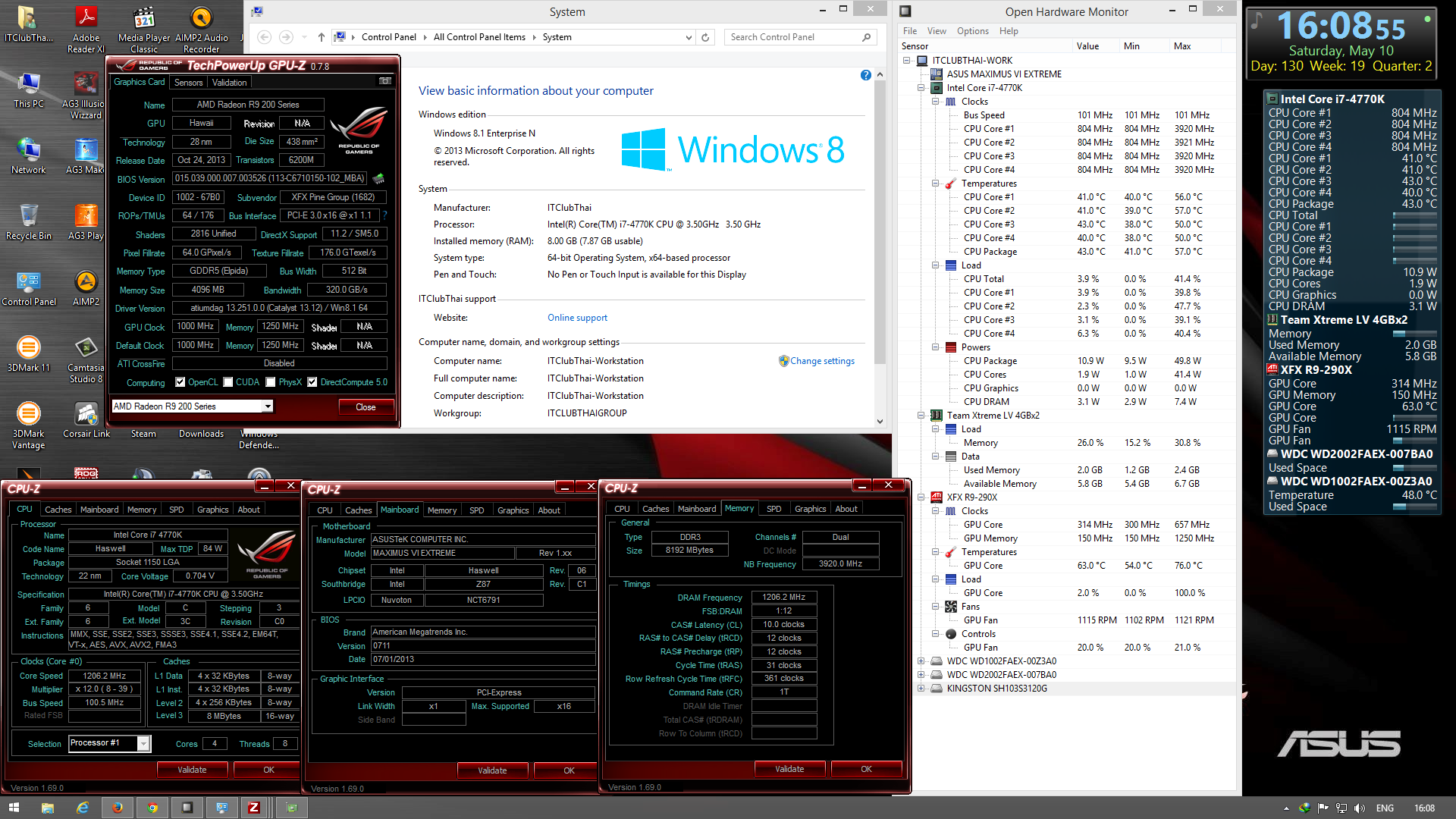Click the GPU-Z camera screenshot icon

pos(385,82)
